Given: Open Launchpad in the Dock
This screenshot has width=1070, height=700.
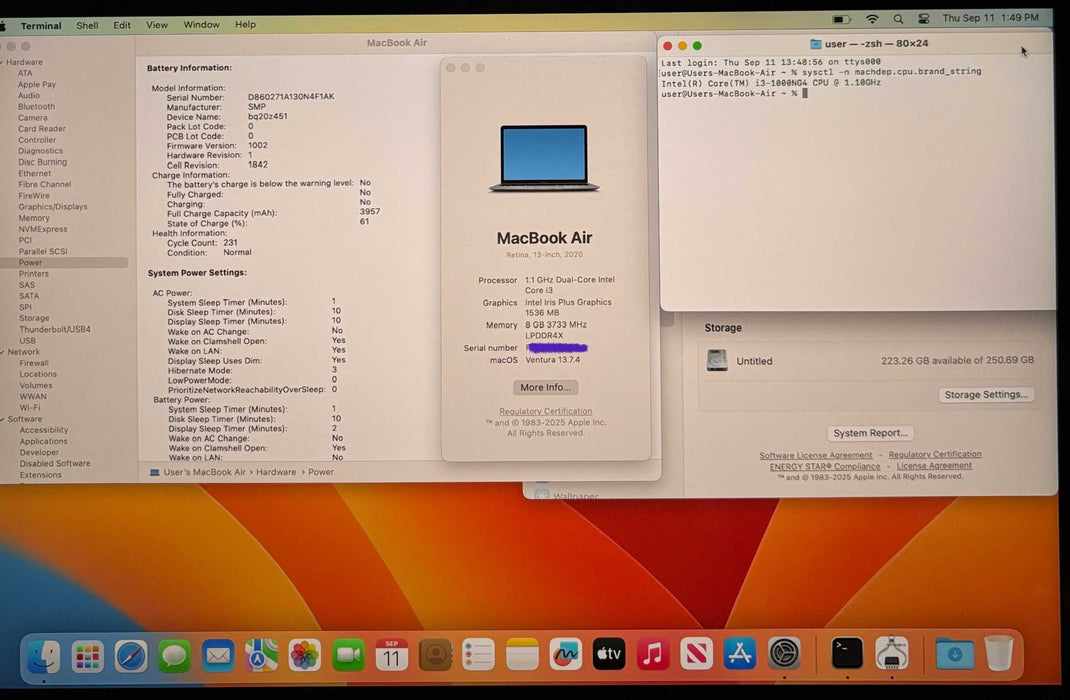Looking at the screenshot, I should pyautogui.click(x=88, y=656).
